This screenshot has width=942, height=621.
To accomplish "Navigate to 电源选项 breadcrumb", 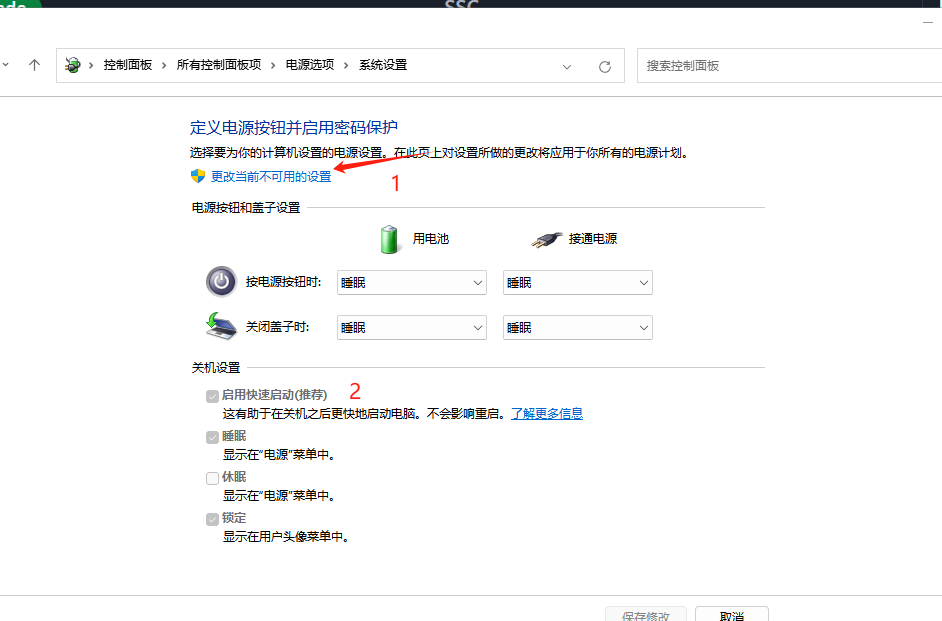I will (309, 65).
